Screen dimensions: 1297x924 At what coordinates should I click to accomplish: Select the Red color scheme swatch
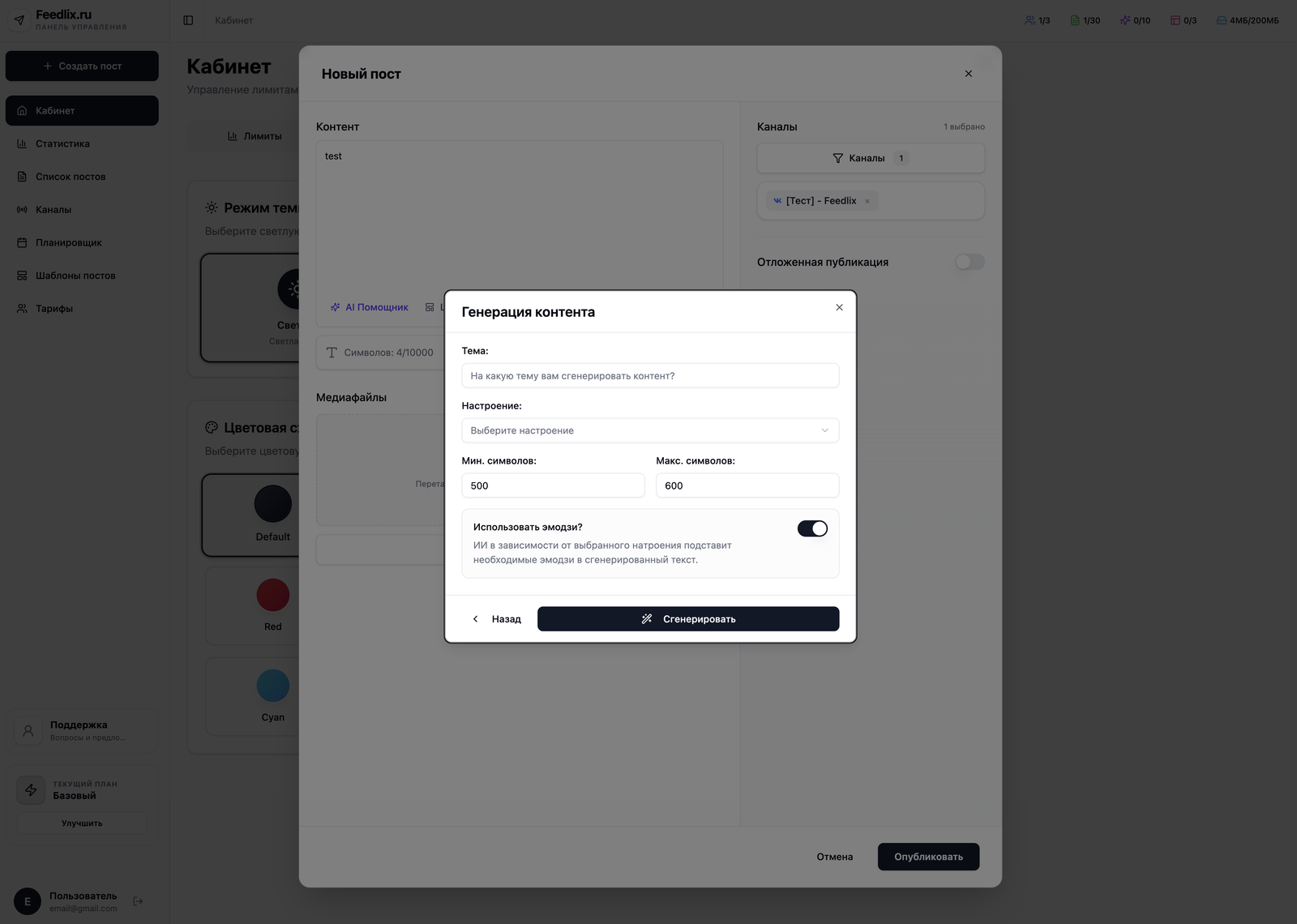click(272, 595)
